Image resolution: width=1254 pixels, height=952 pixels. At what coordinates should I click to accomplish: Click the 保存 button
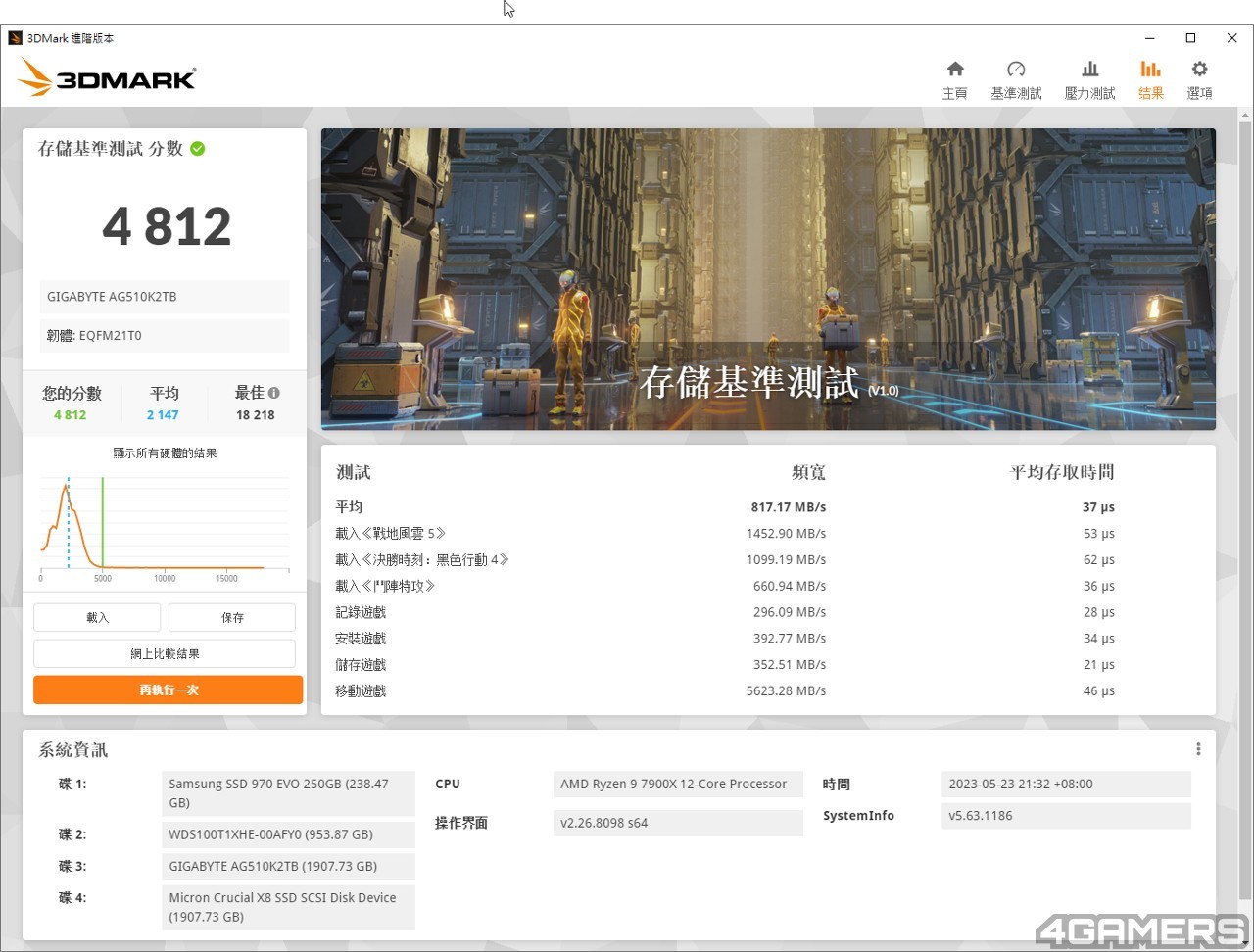tap(232, 617)
